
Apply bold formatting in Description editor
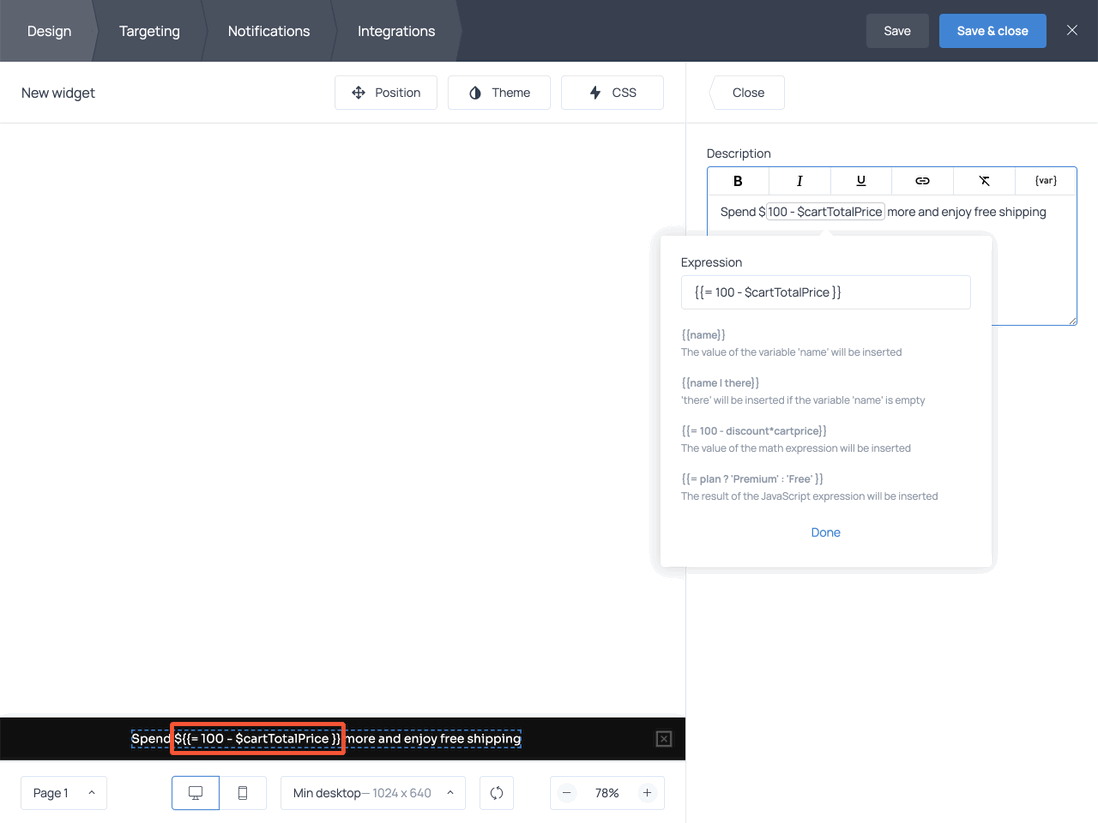pos(738,181)
